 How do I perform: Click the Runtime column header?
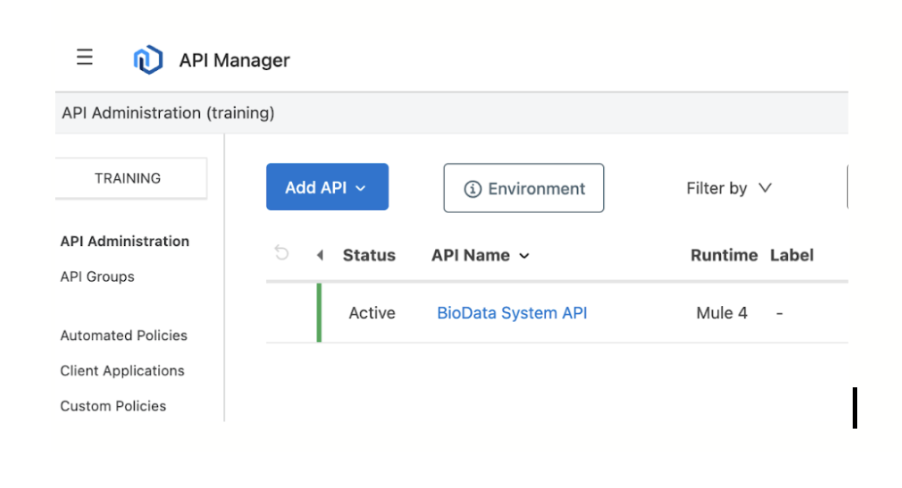(724, 256)
